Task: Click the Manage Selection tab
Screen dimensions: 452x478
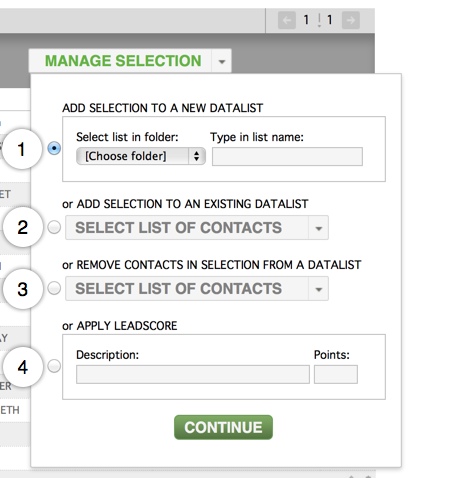Action: [123, 61]
